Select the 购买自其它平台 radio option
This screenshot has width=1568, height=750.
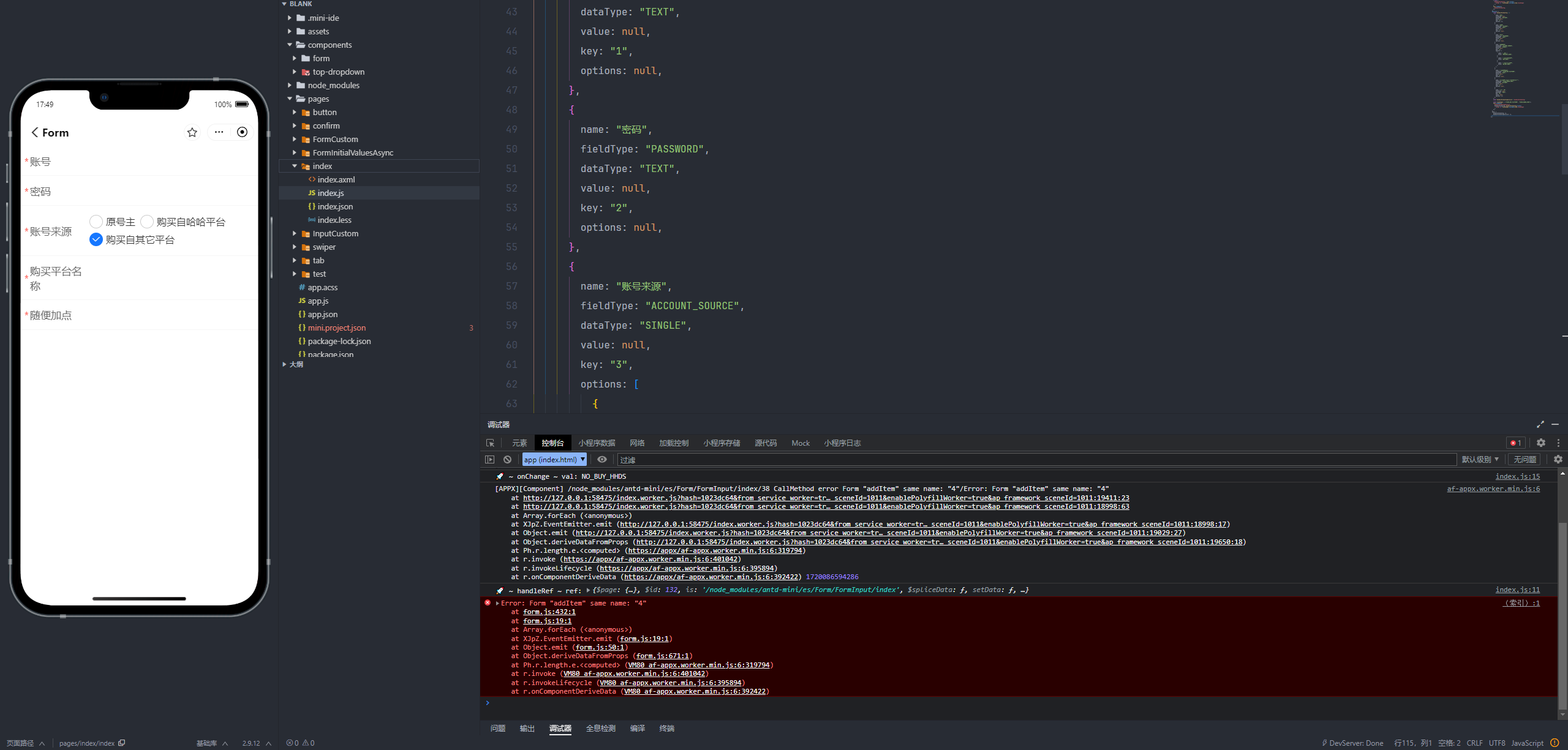tap(96, 239)
